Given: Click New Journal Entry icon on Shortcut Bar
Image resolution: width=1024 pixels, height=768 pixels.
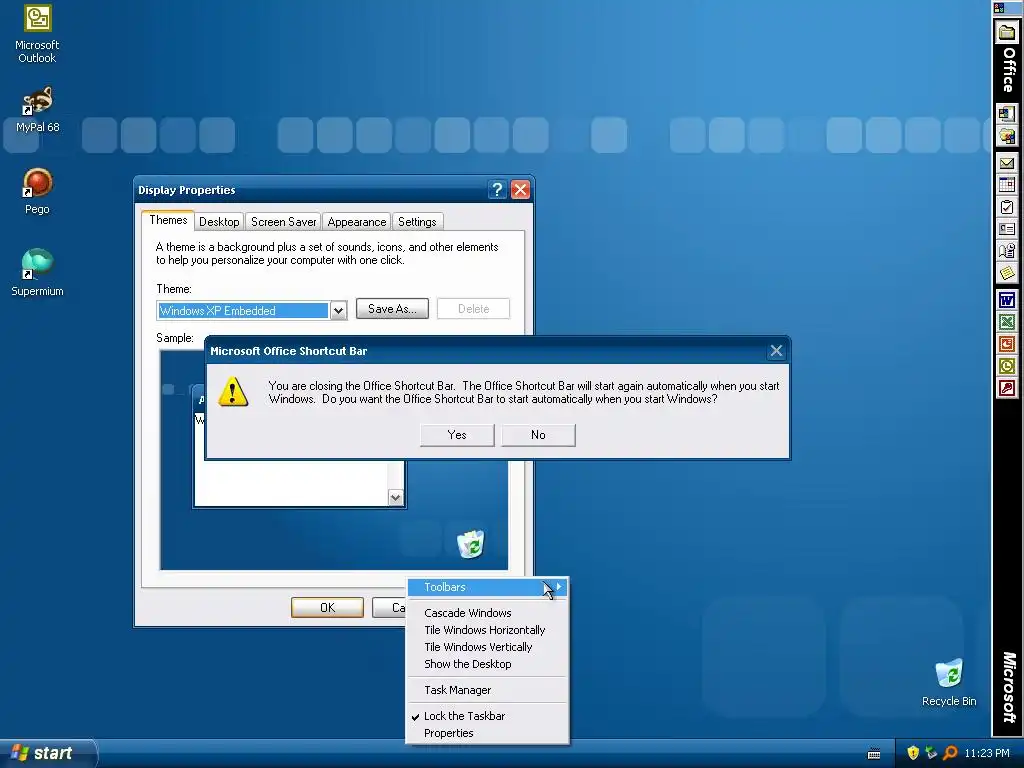Looking at the screenshot, I should pyautogui.click(x=1006, y=251).
